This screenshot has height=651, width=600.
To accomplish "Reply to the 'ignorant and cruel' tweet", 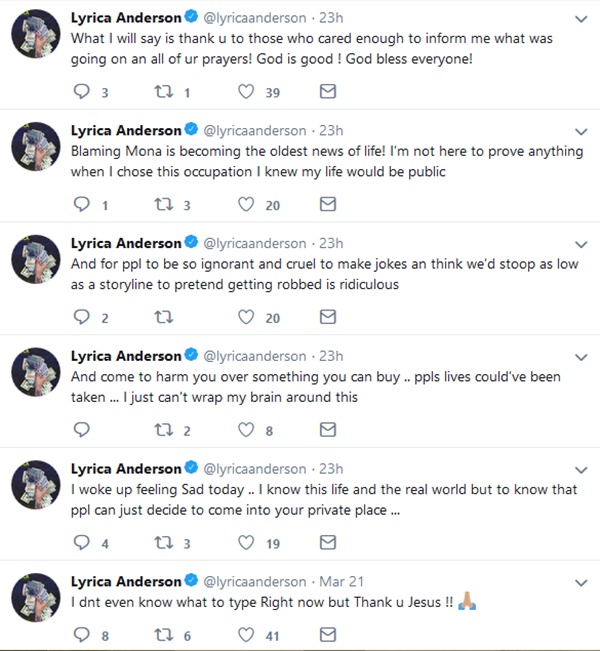I will 81,317.
